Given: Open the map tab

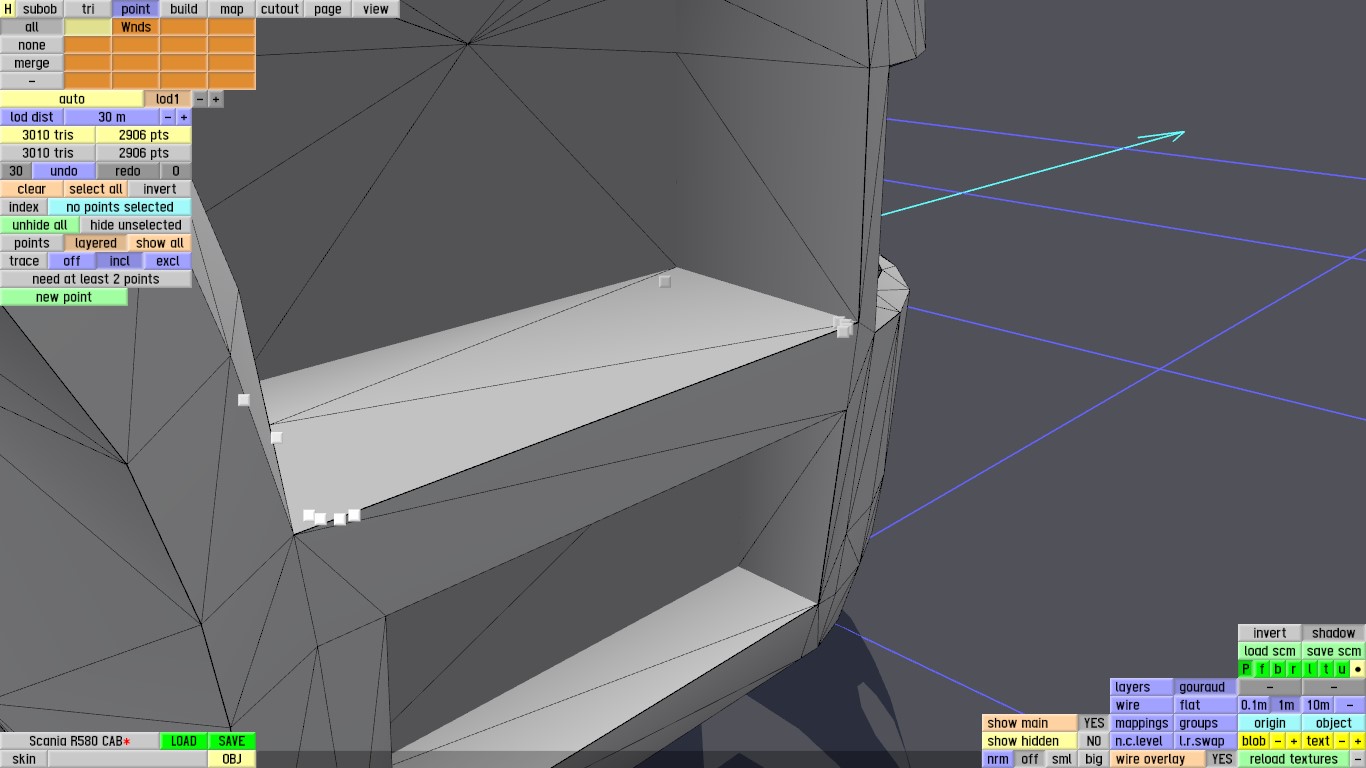Looking at the screenshot, I should [232, 9].
